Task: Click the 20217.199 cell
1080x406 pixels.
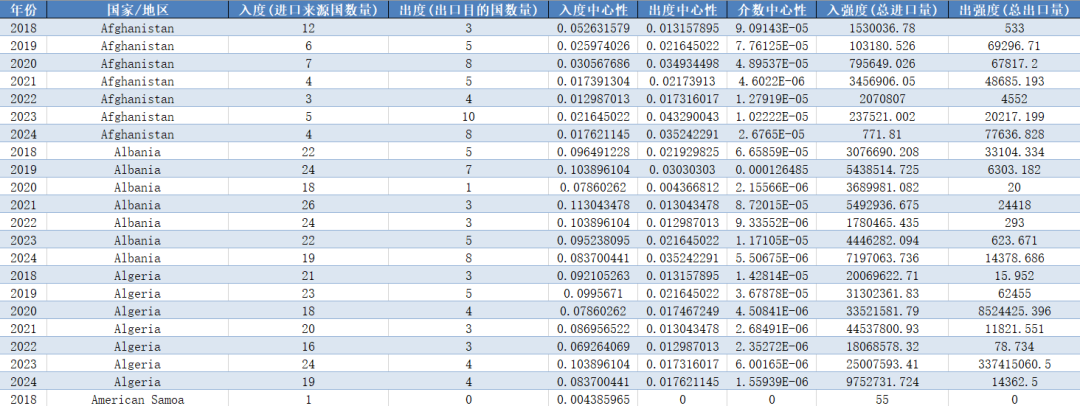Action: 1014,116
